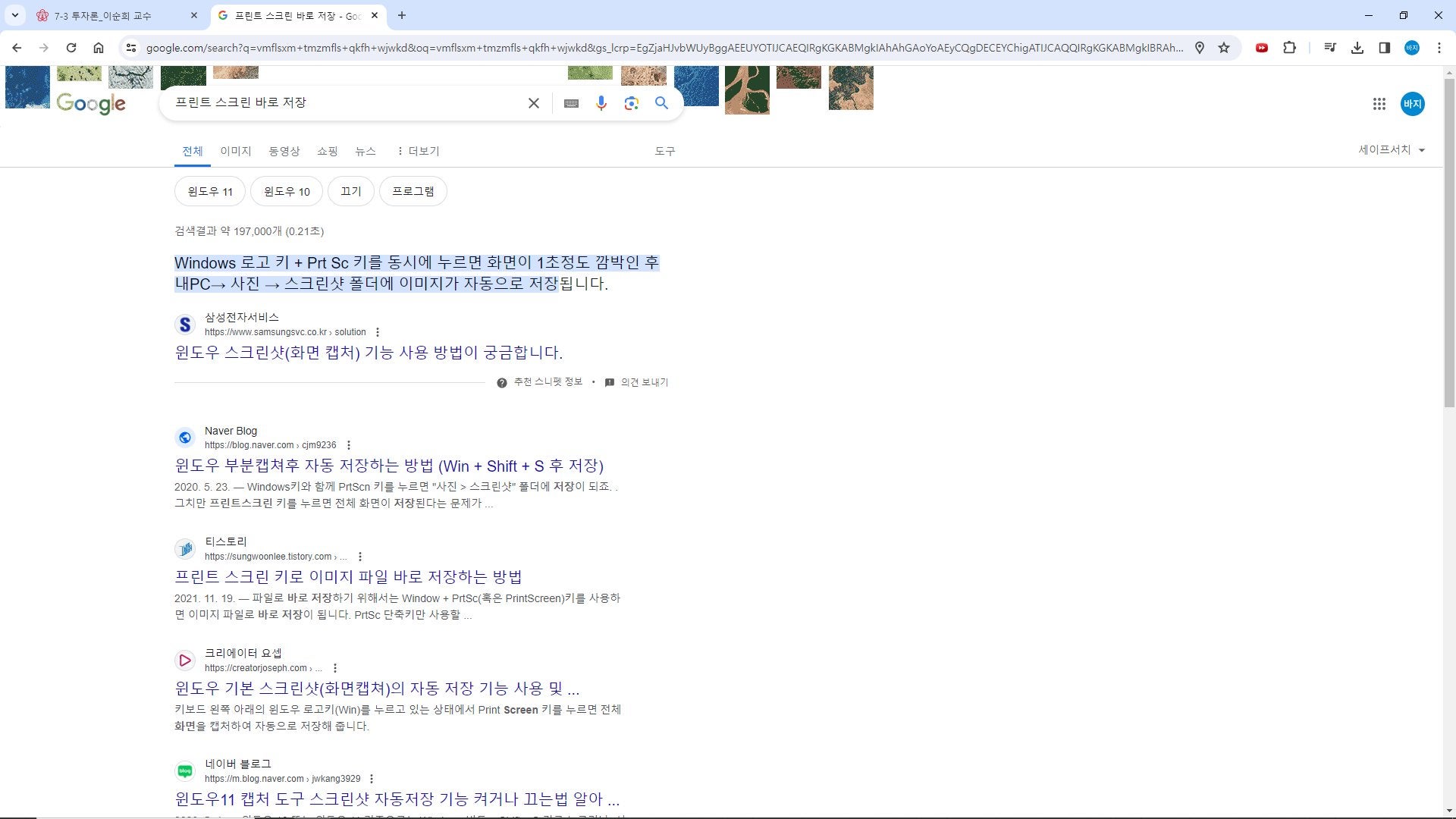The image size is (1456, 819).
Task: Open options menu for Samsung result
Action: [378, 332]
